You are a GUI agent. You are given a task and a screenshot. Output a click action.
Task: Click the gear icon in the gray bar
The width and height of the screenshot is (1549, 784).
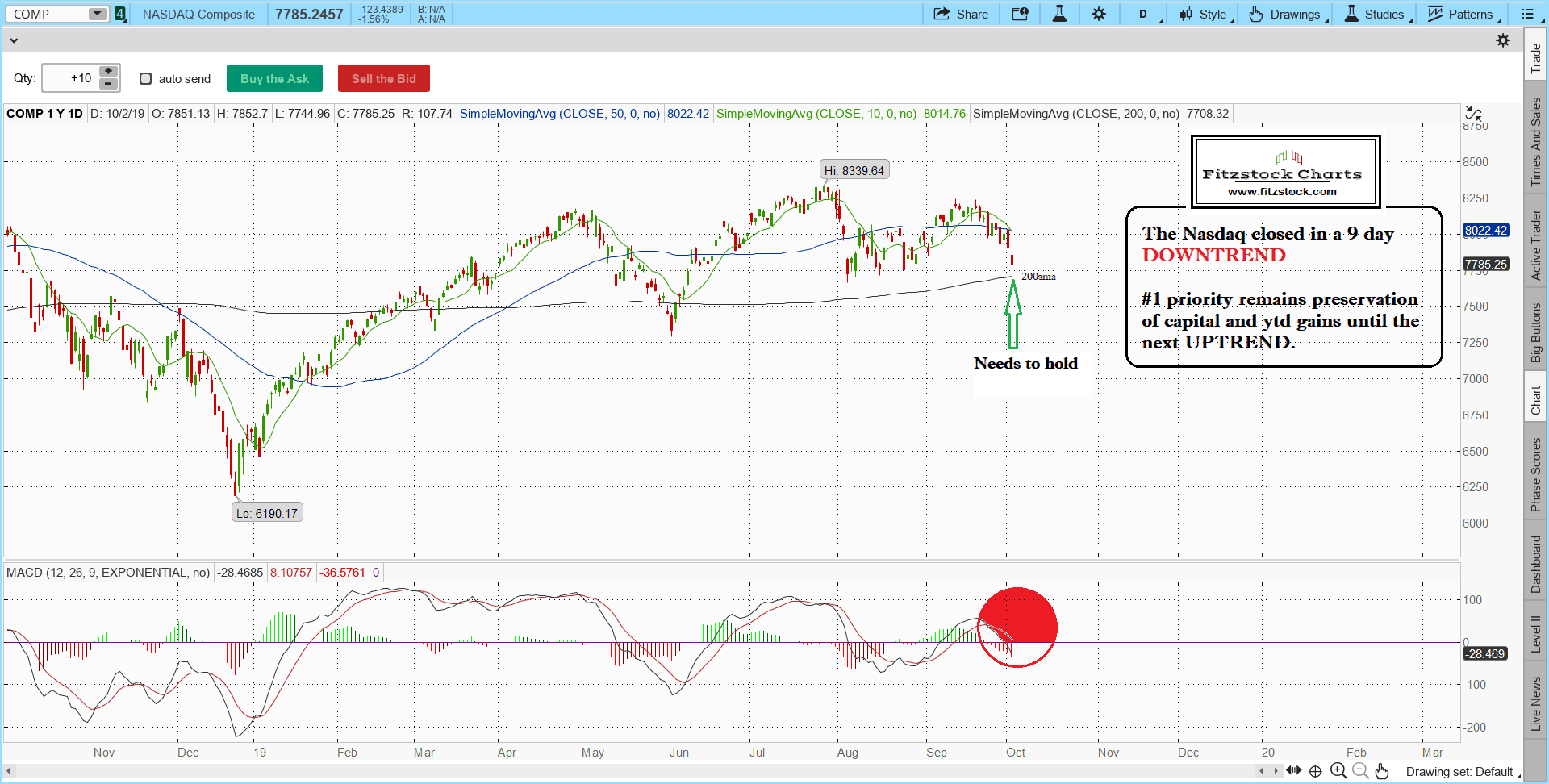(x=1503, y=40)
